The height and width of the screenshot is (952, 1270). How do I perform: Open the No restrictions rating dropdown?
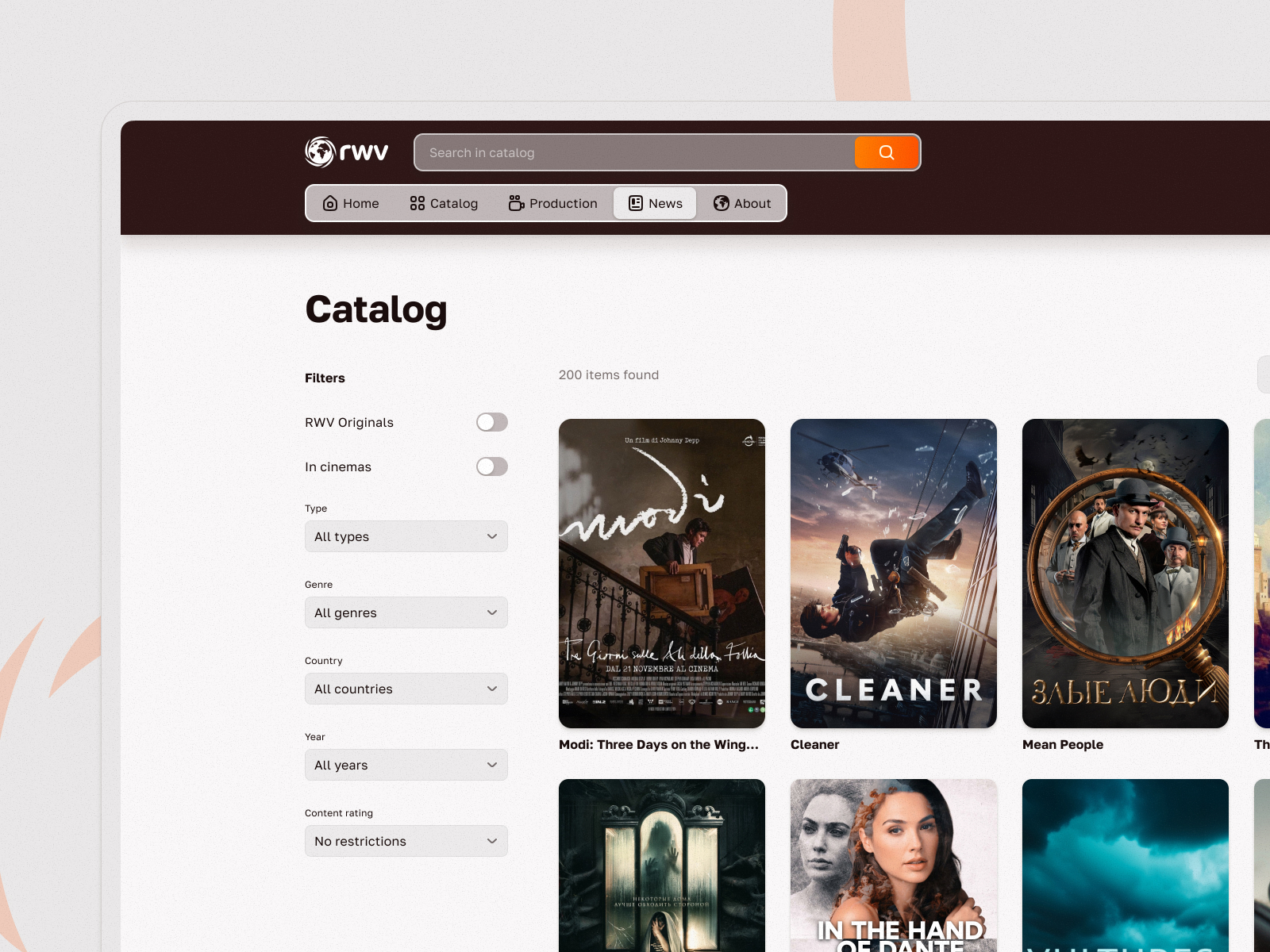406,841
